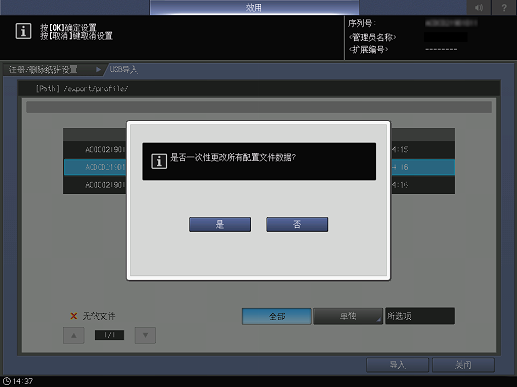The height and width of the screenshot is (387, 517).
Task: Confirm with the 是 button
Action: point(220,224)
